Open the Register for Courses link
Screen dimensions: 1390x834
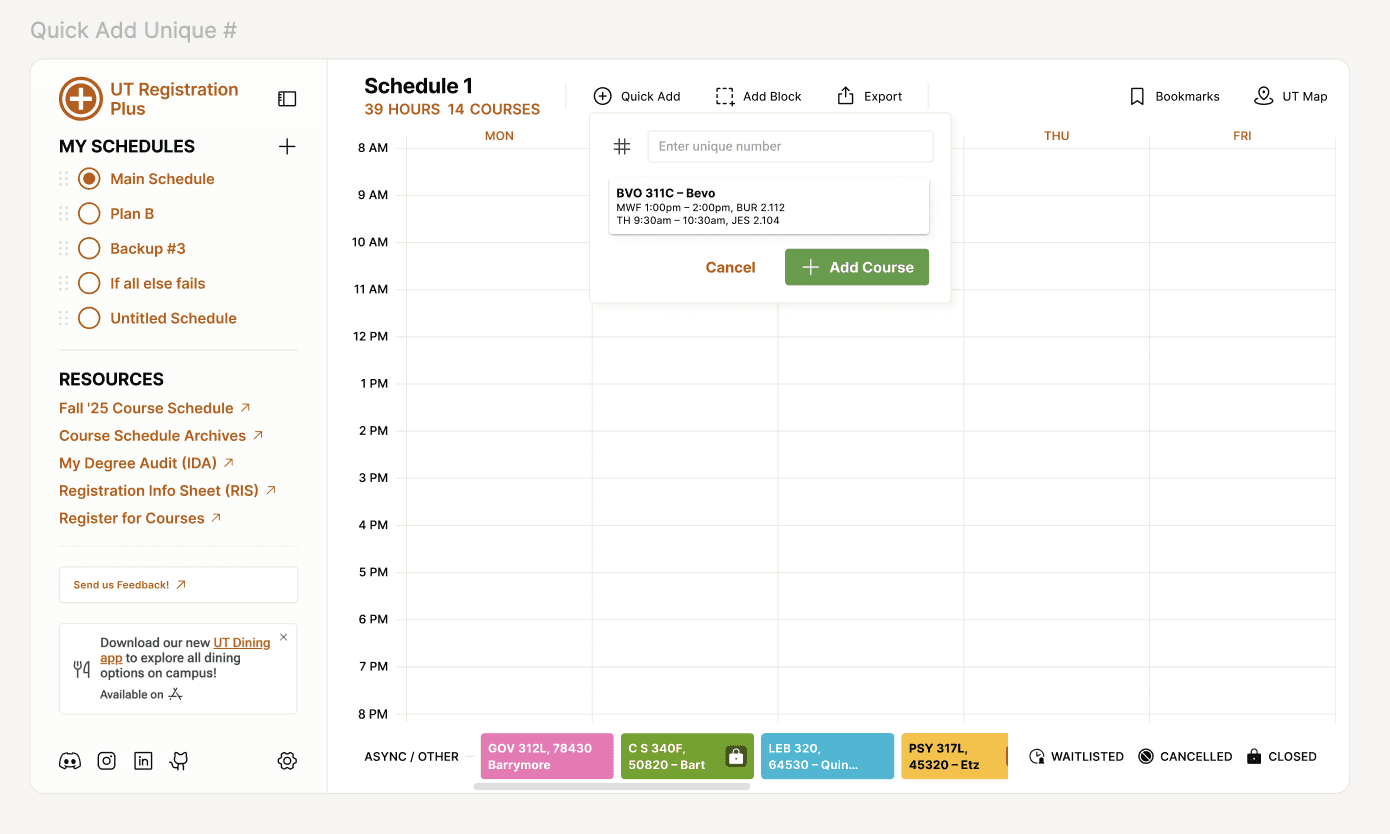point(140,518)
